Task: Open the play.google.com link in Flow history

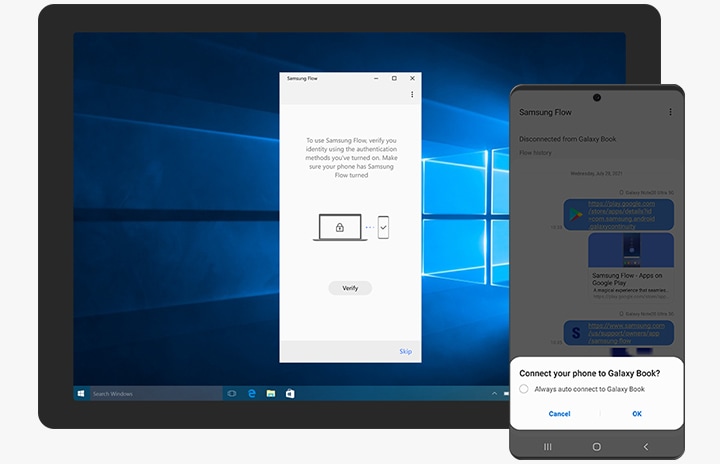Action: (x=630, y=215)
